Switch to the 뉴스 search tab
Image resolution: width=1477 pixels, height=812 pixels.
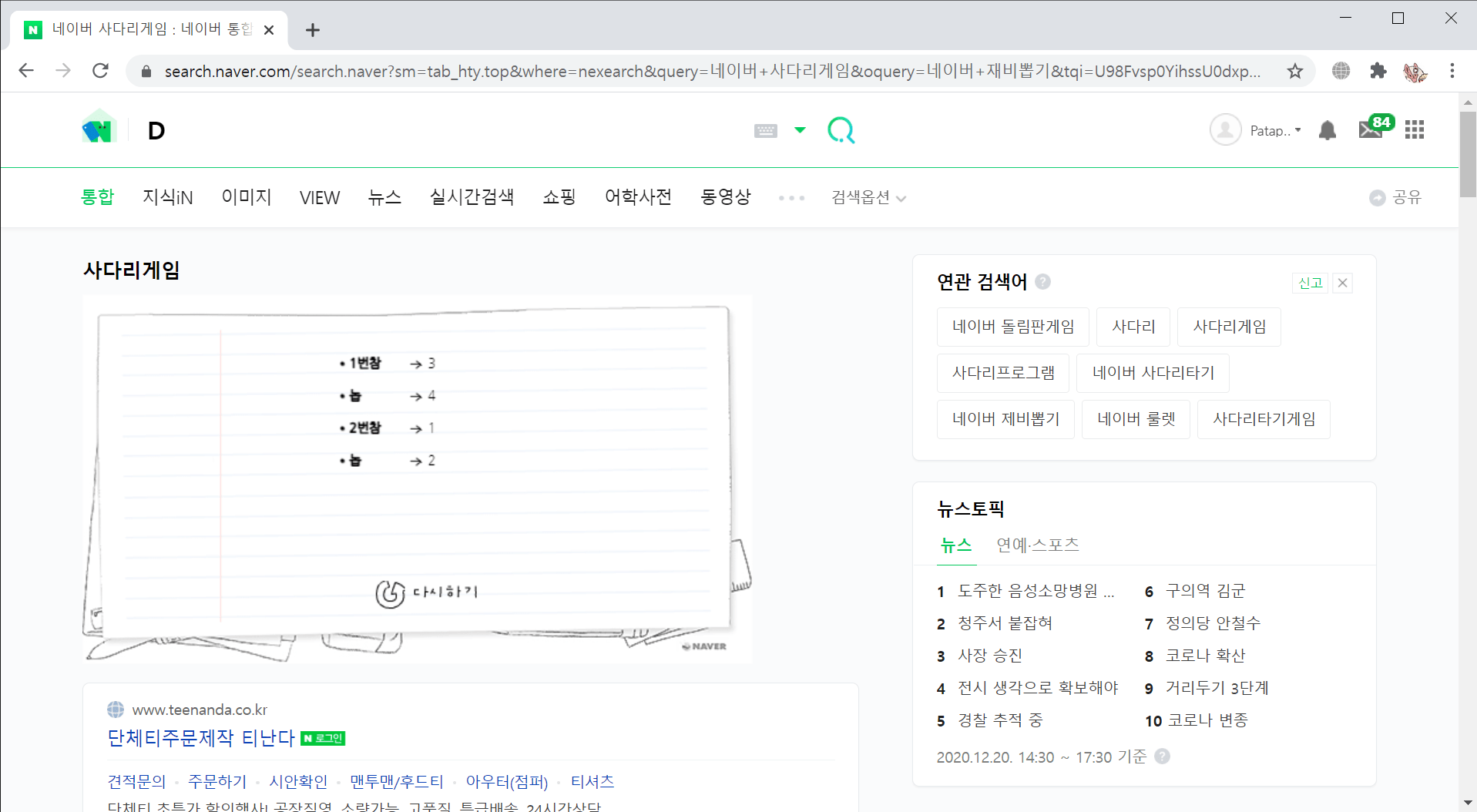tap(384, 197)
